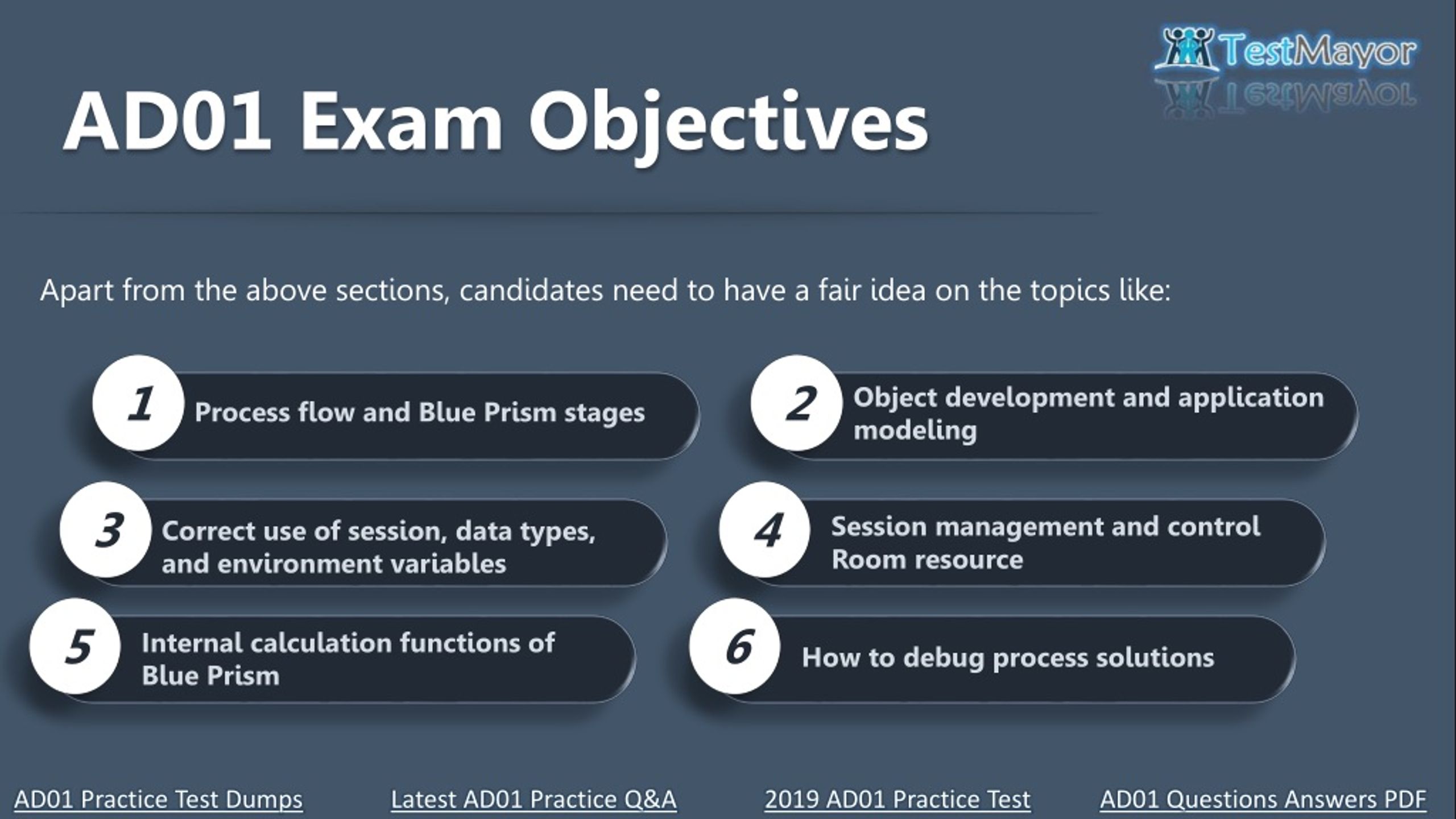Select the number 3 circle badge
The height and width of the screenshot is (819, 1456).
(x=106, y=530)
